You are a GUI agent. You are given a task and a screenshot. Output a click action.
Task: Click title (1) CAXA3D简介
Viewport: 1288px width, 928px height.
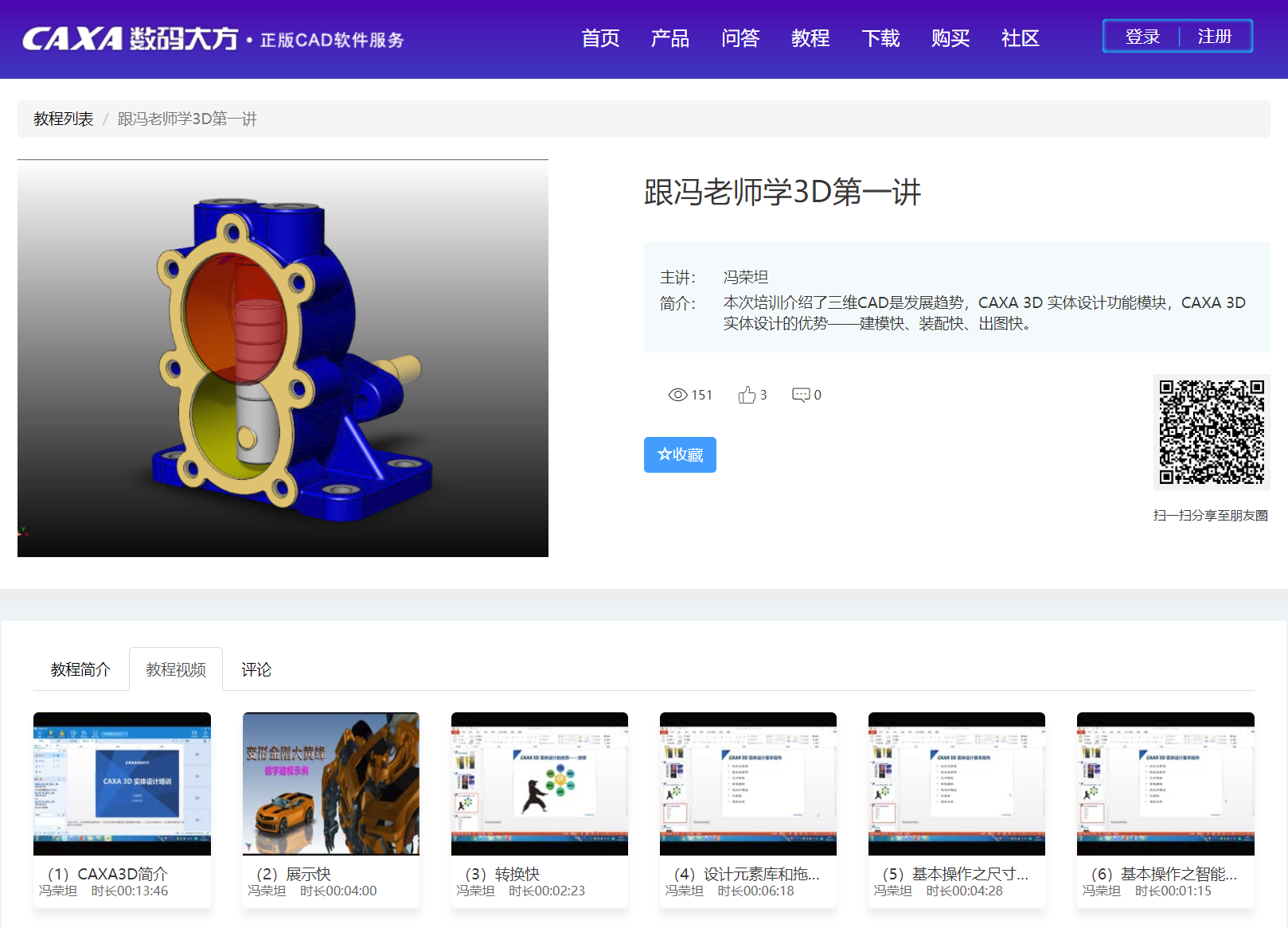[x=104, y=874]
